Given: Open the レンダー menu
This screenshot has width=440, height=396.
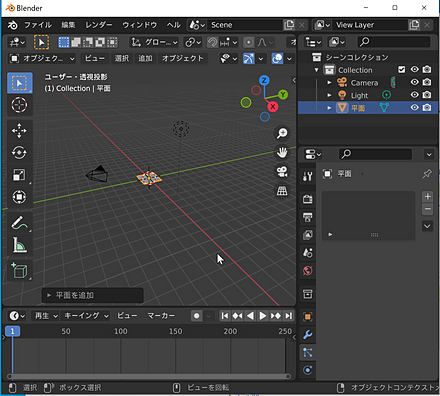Looking at the screenshot, I should (x=98, y=25).
